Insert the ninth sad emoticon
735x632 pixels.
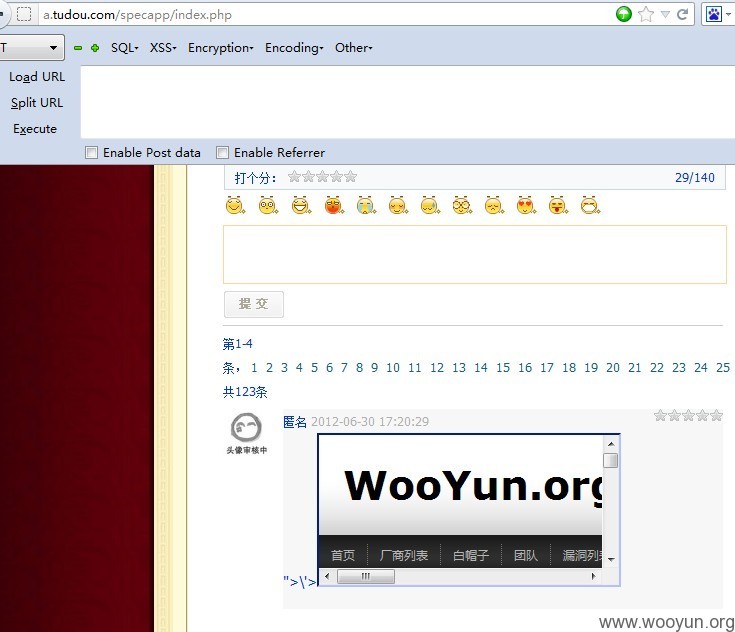[x=494, y=205]
